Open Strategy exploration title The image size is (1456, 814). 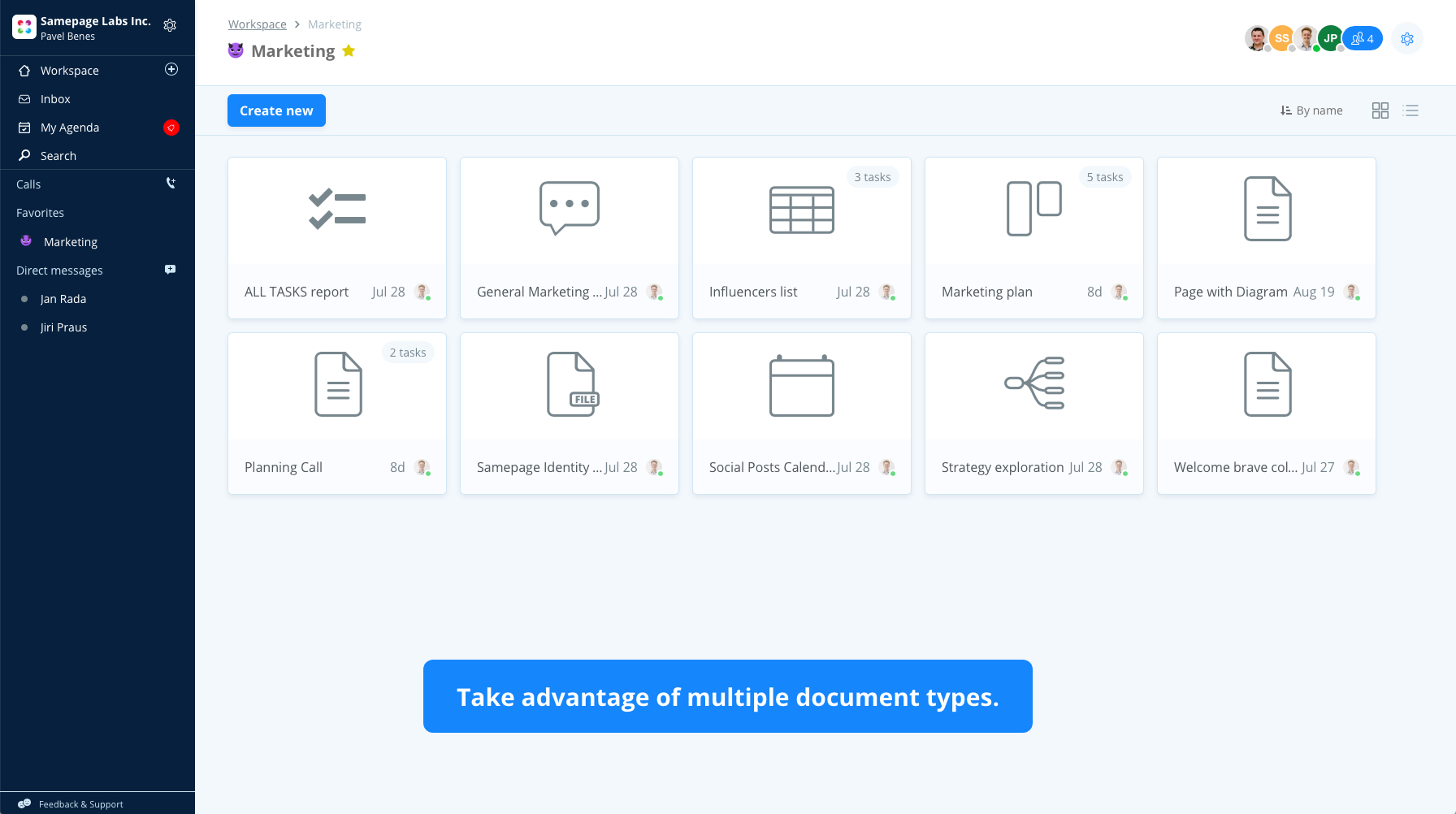(1003, 467)
